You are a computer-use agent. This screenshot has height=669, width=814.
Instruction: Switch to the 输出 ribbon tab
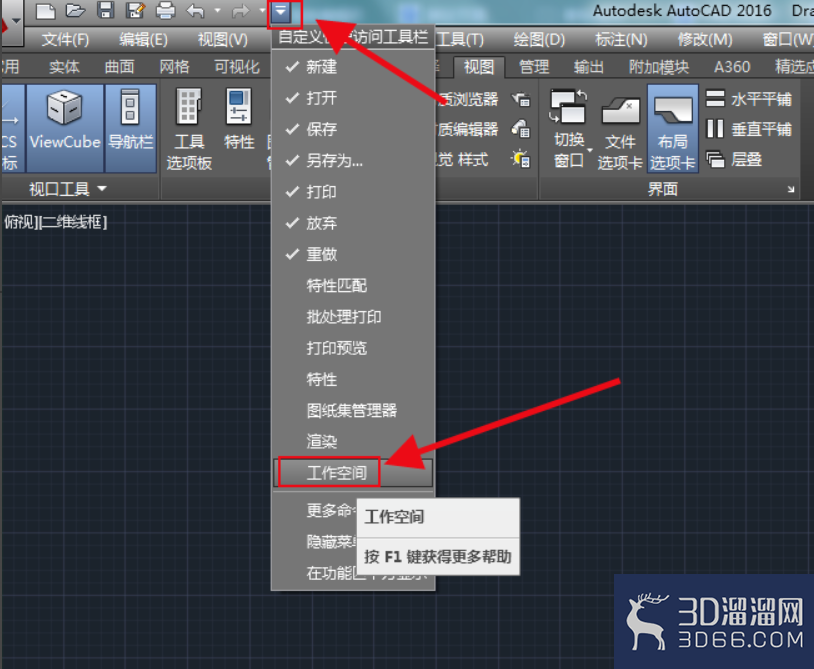(589, 66)
